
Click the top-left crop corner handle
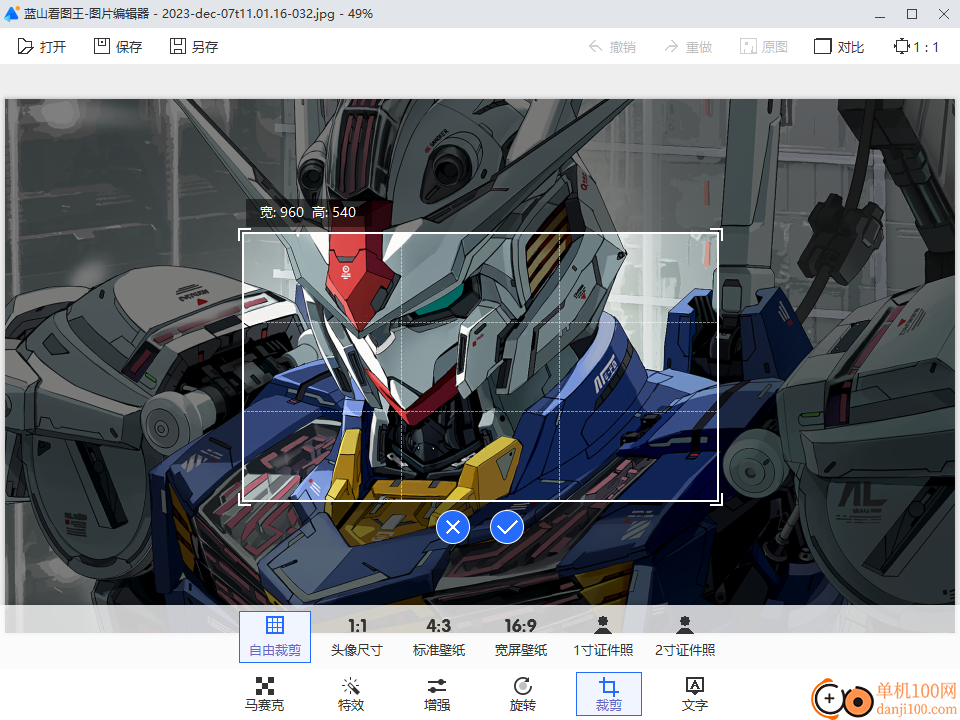(243, 233)
